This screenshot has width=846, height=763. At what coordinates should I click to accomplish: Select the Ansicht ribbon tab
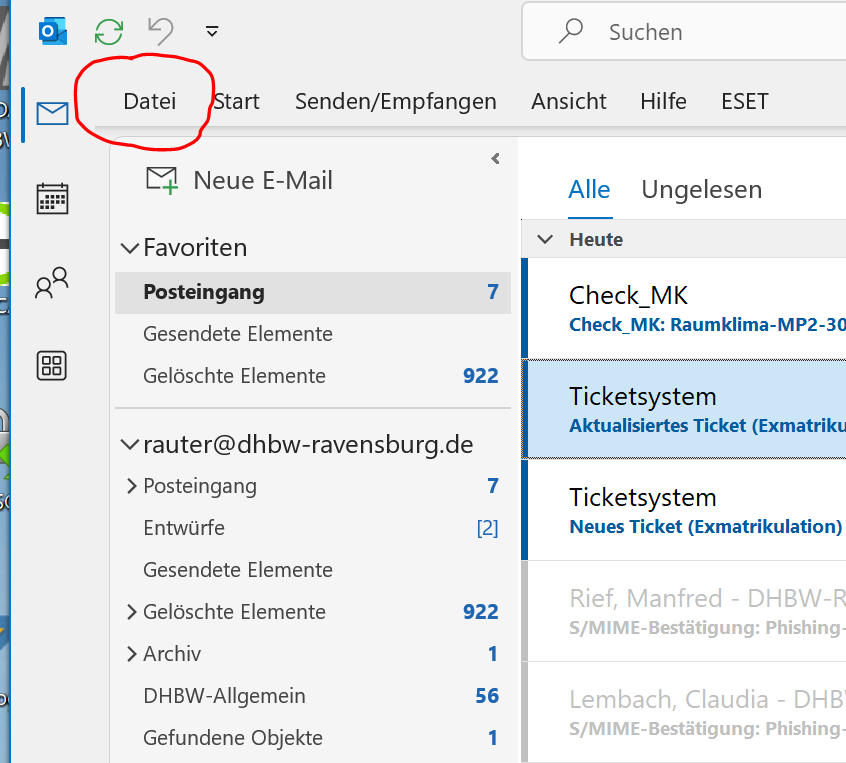(x=569, y=101)
